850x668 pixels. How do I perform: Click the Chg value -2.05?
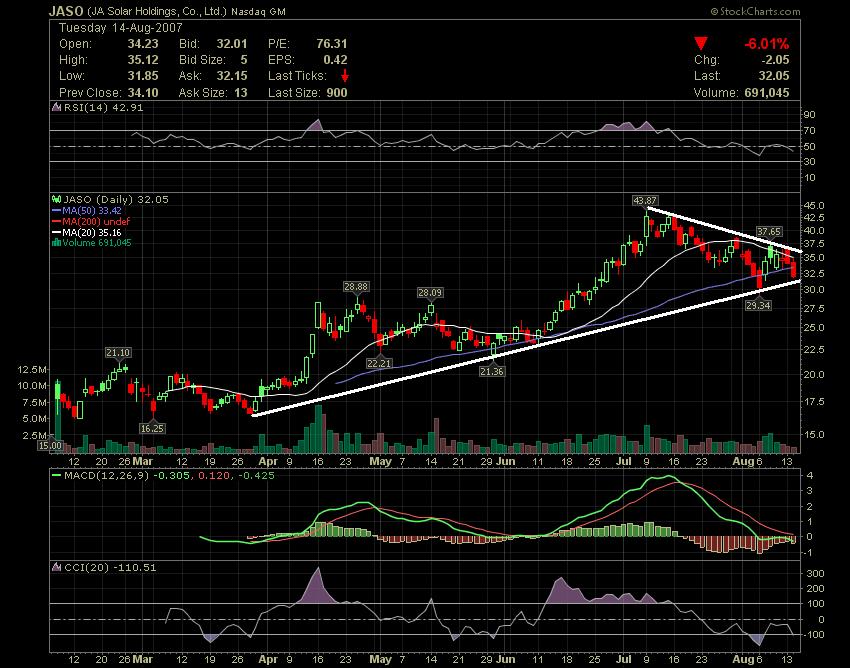click(774, 60)
